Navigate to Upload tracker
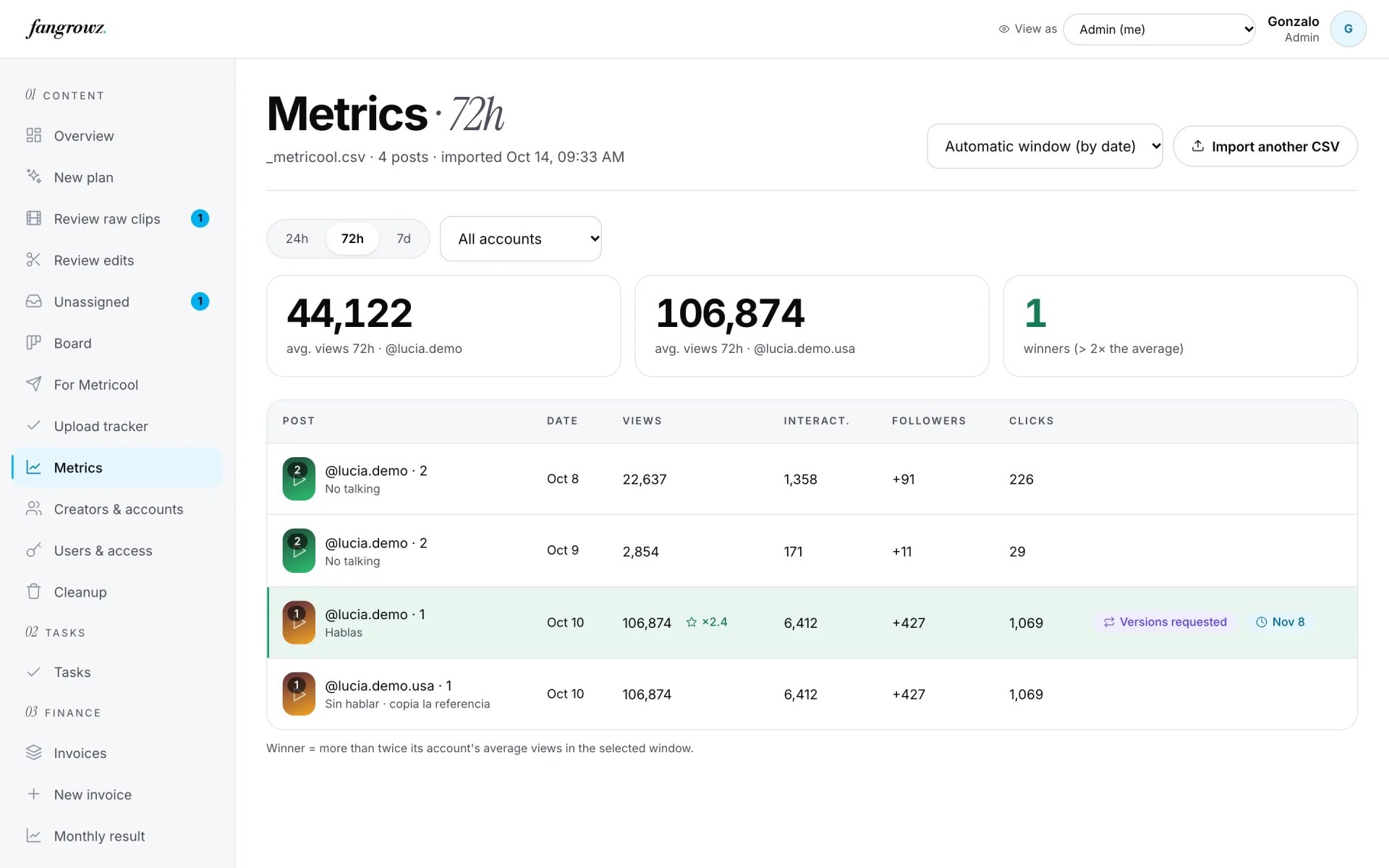 click(117, 426)
